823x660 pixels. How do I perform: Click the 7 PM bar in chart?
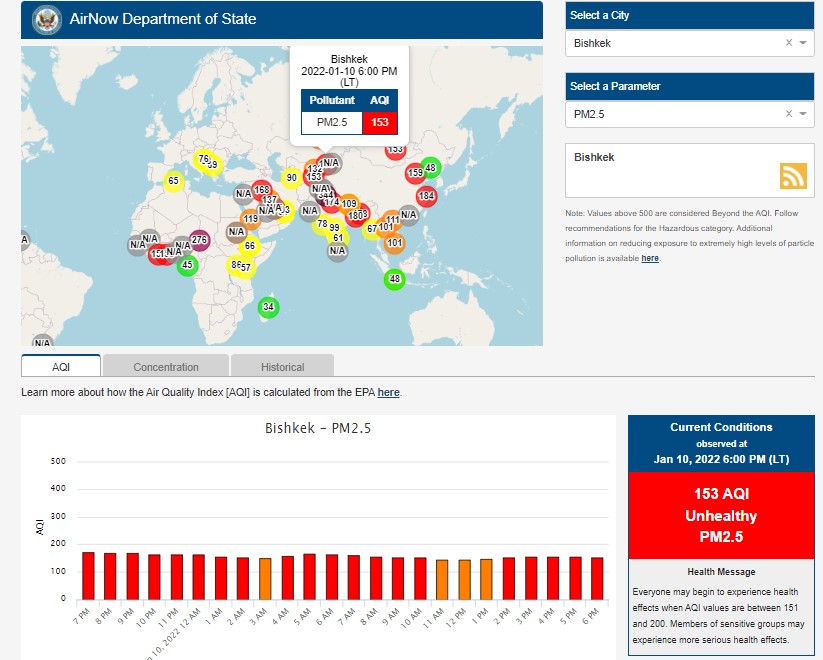88,574
